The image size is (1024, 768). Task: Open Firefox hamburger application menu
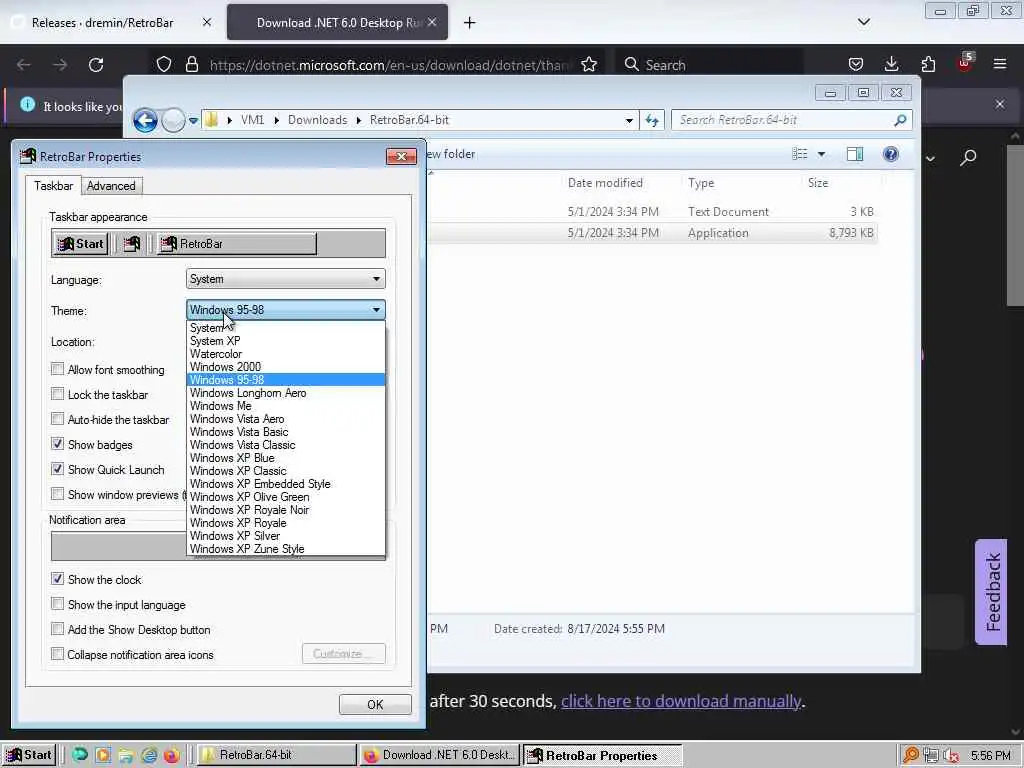point(1000,64)
